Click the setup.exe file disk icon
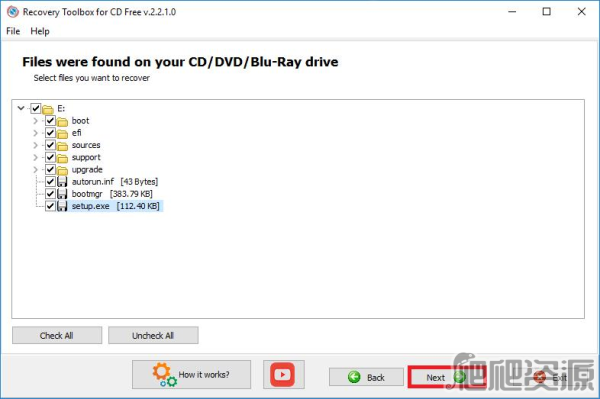The image size is (600, 399). pyautogui.click(x=62, y=206)
